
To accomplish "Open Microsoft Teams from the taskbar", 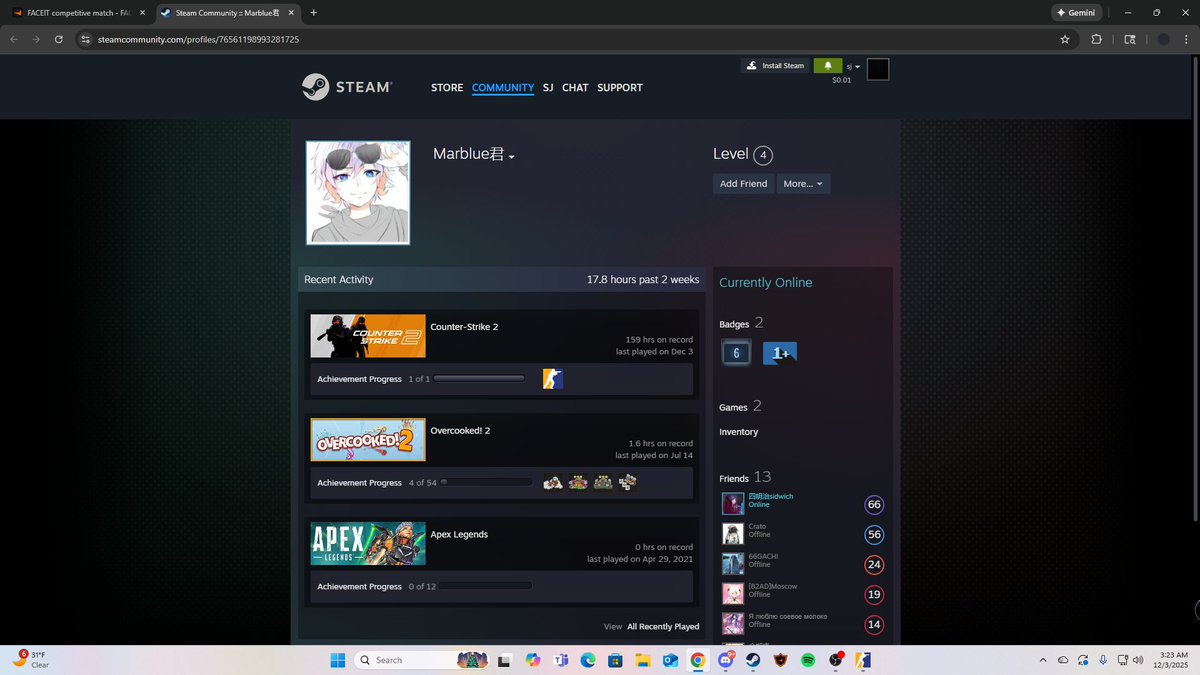I will (561, 660).
